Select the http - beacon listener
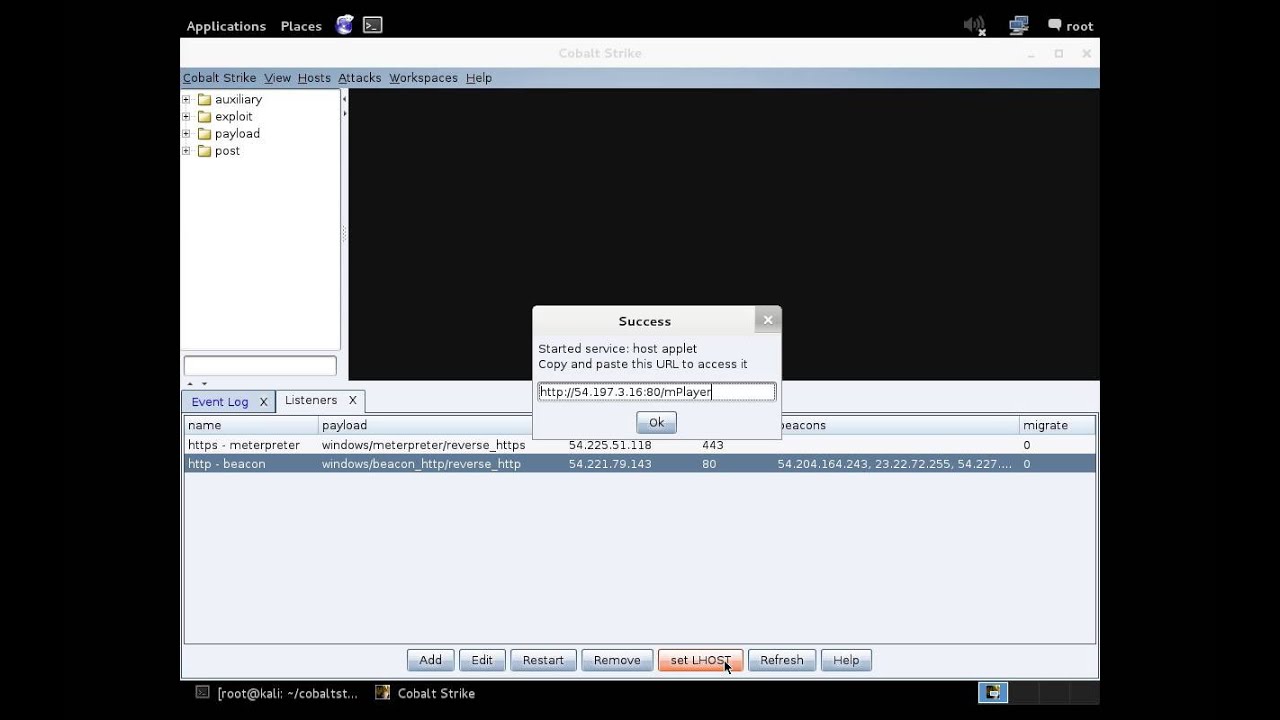1280x720 pixels. pyautogui.click(x=640, y=464)
